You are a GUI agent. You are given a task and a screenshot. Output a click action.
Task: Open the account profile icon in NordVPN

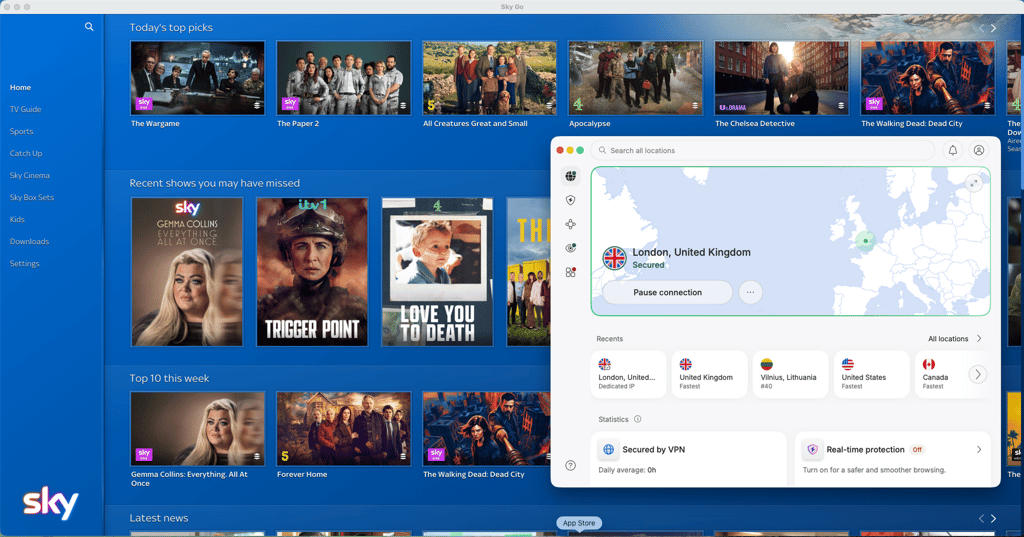pos(978,150)
